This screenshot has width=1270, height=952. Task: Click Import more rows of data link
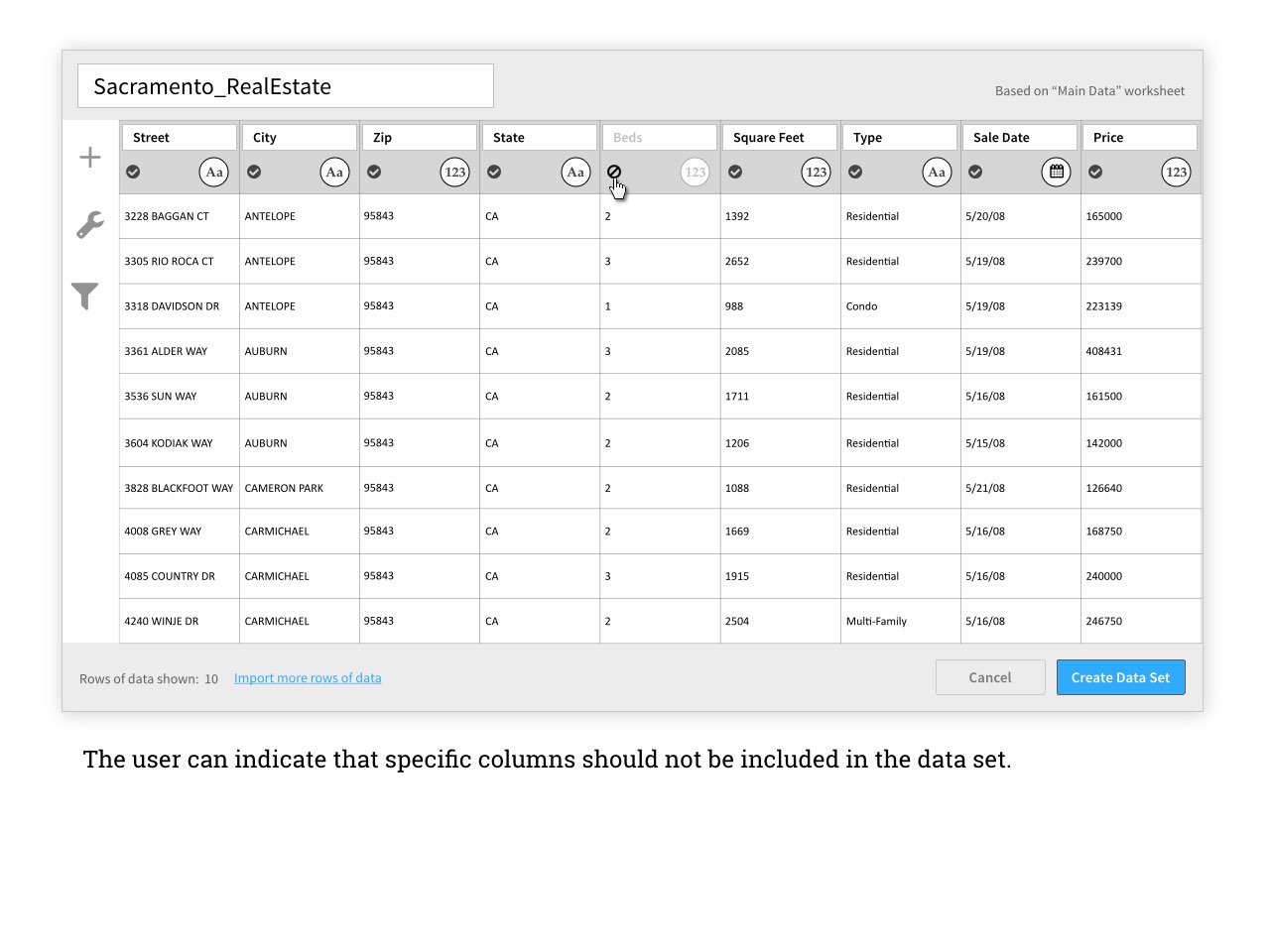tap(308, 678)
